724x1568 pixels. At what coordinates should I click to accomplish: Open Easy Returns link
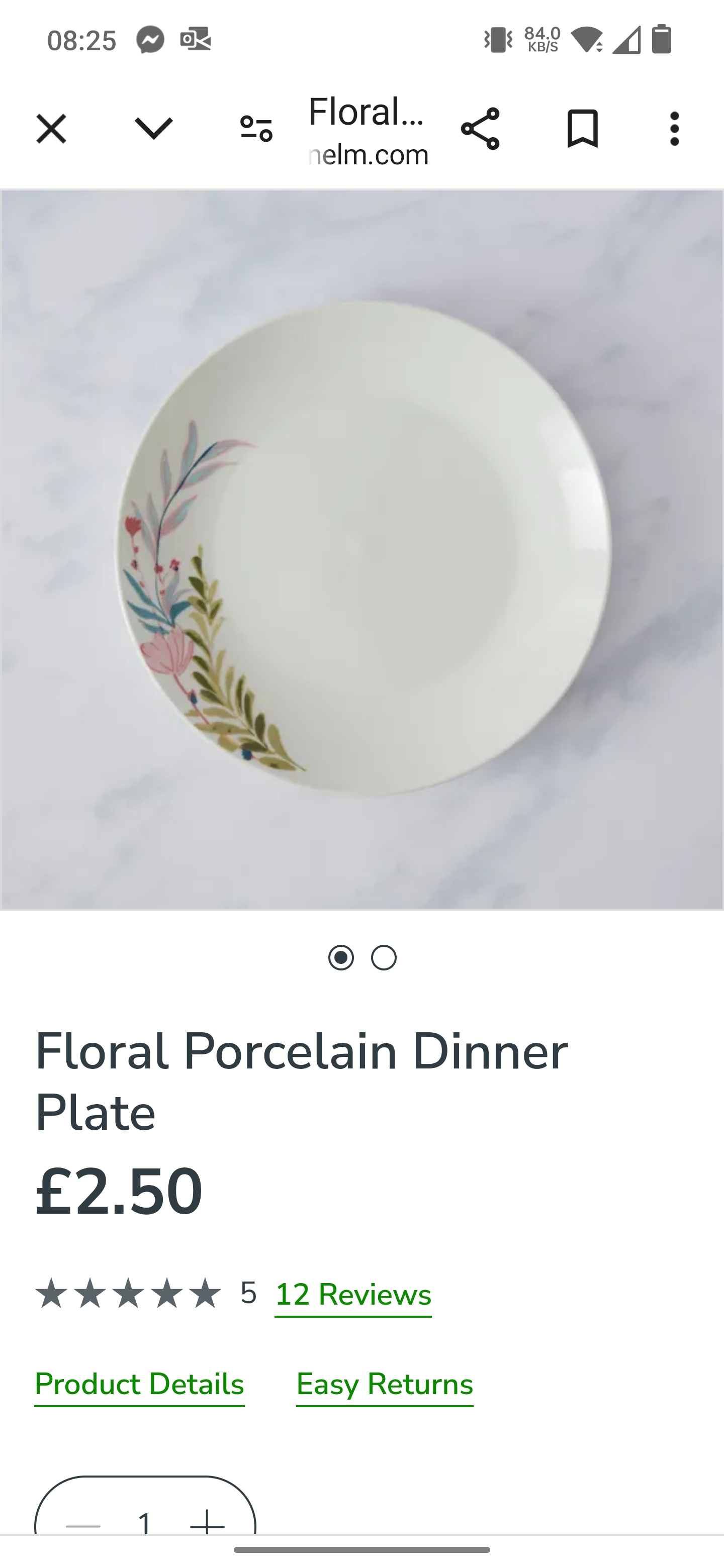[385, 1384]
